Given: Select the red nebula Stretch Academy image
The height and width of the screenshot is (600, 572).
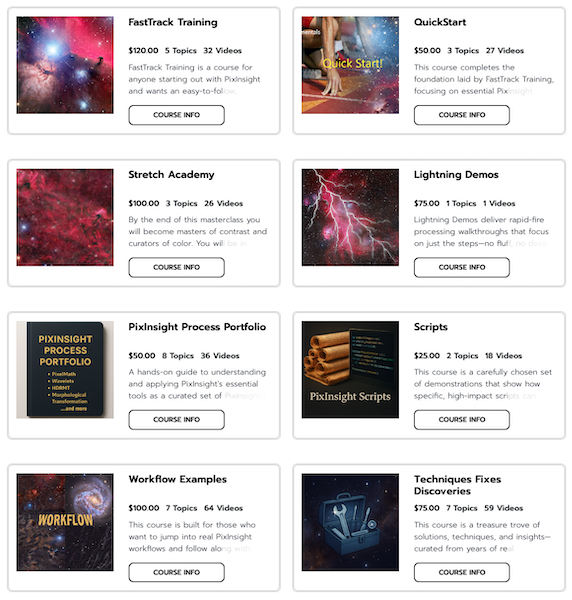Looking at the screenshot, I should [x=65, y=217].
